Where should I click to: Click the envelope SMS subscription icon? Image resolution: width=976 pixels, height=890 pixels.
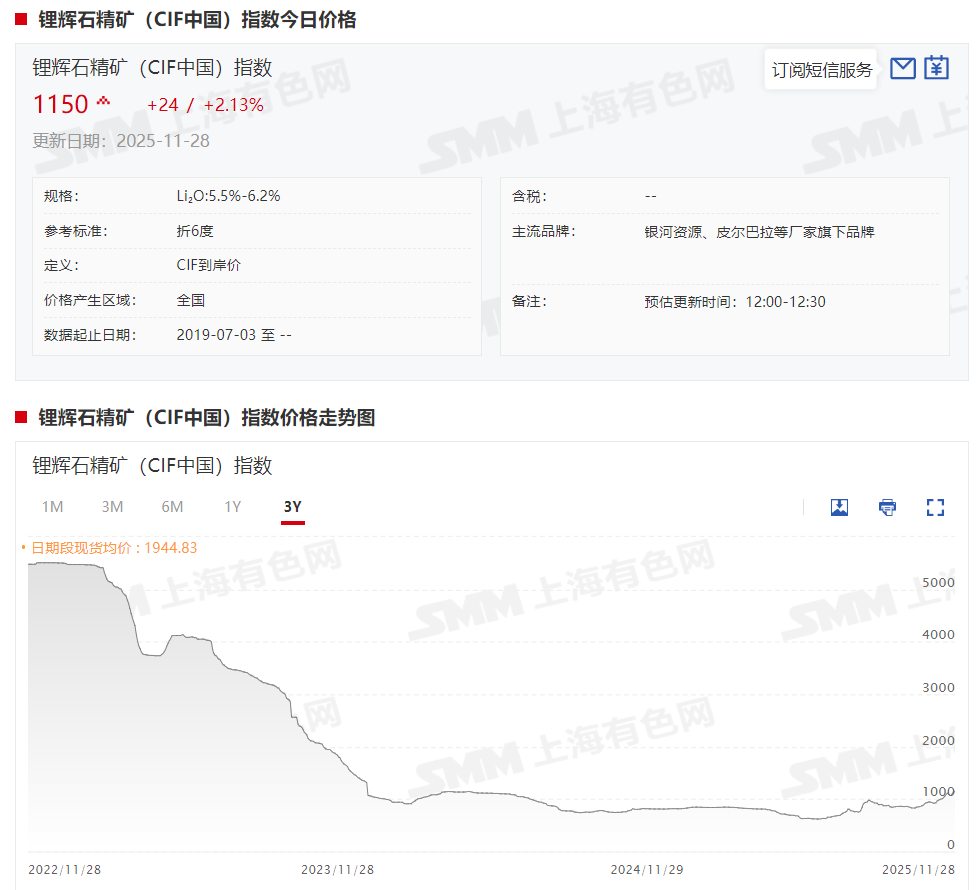pyautogui.click(x=903, y=68)
